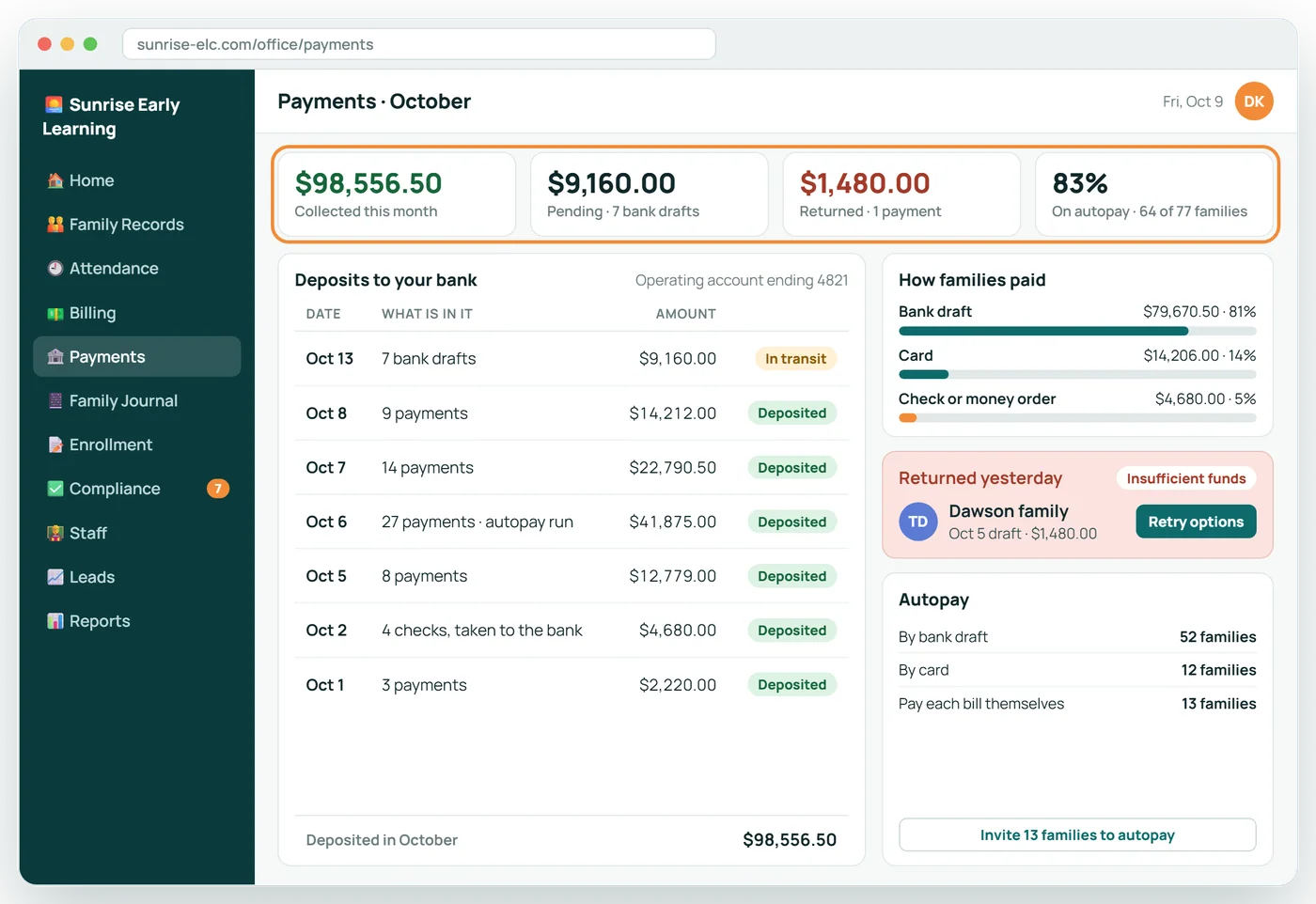Image resolution: width=1316 pixels, height=904 pixels.
Task: Open the Compliance menu item
Action: coord(137,489)
